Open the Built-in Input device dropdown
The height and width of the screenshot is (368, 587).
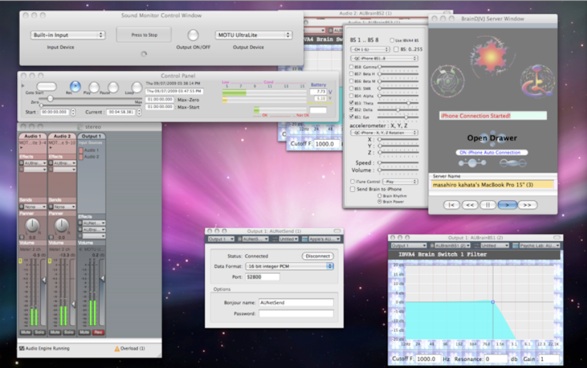click(x=67, y=35)
